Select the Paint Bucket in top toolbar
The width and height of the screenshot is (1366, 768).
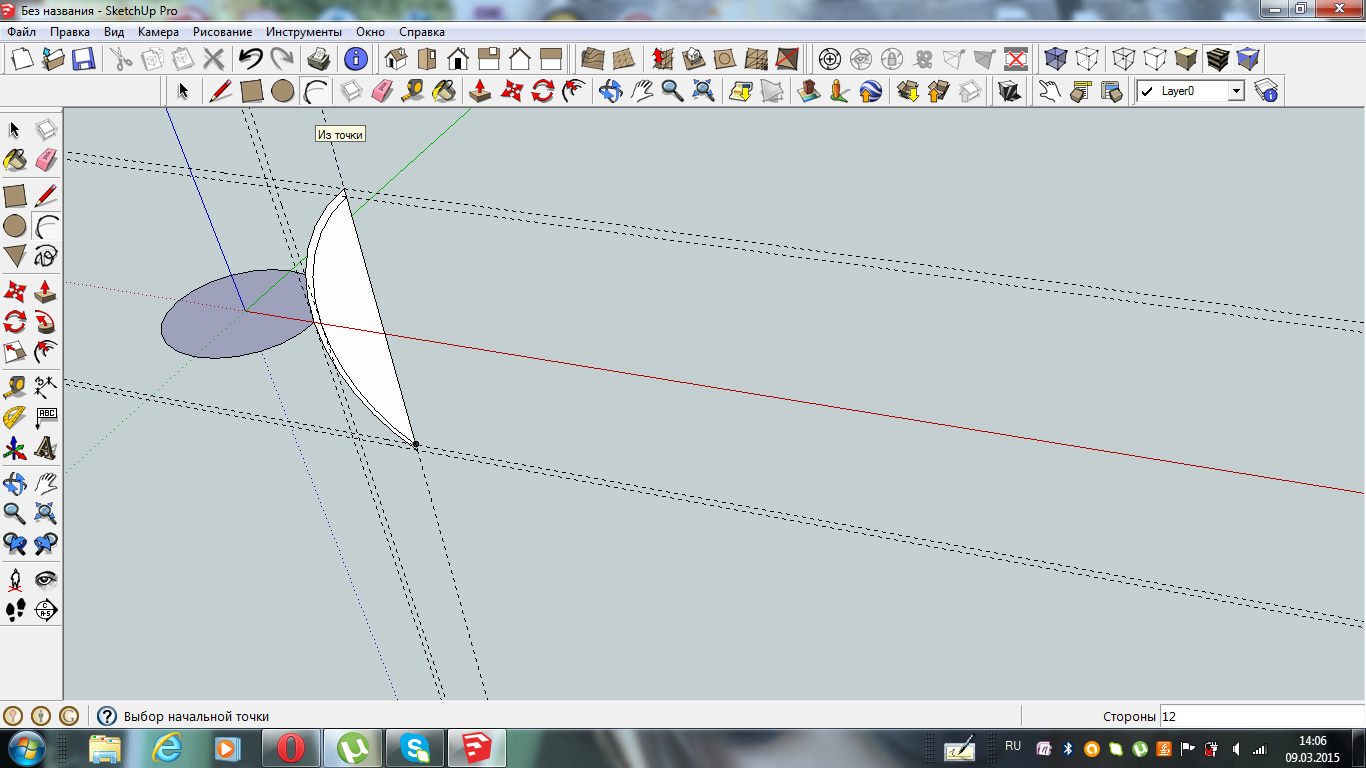pyautogui.click(x=444, y=91)
